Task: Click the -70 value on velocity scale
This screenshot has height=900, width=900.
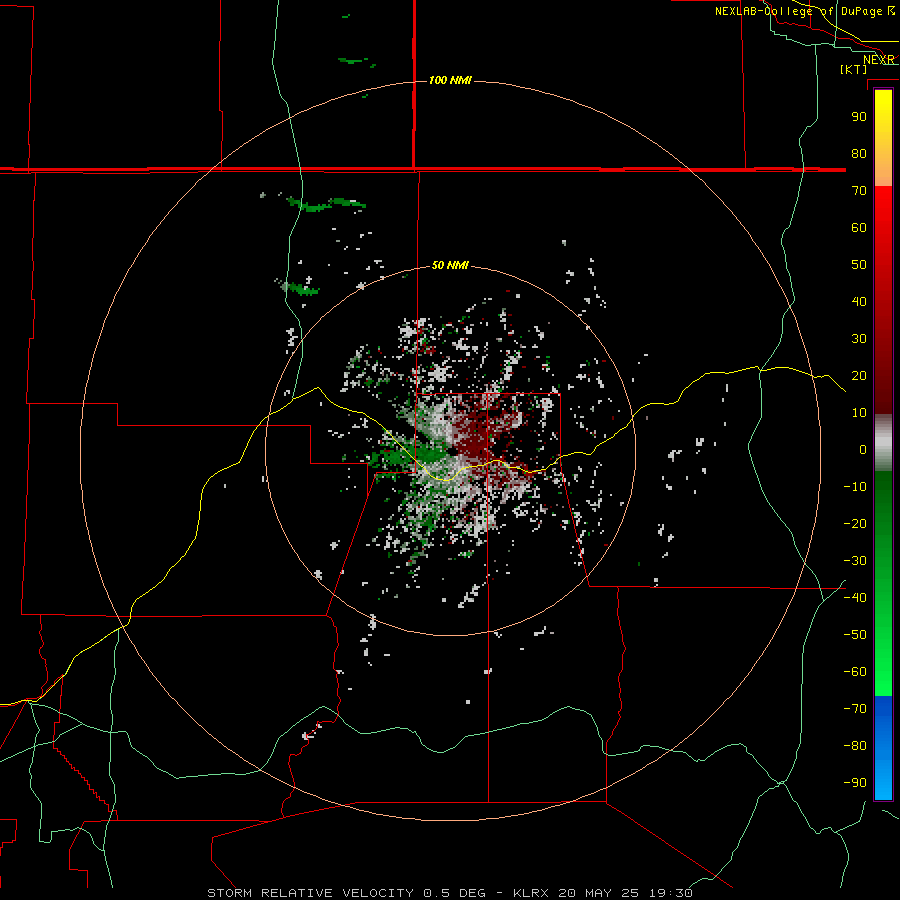Action: [855, 709]
